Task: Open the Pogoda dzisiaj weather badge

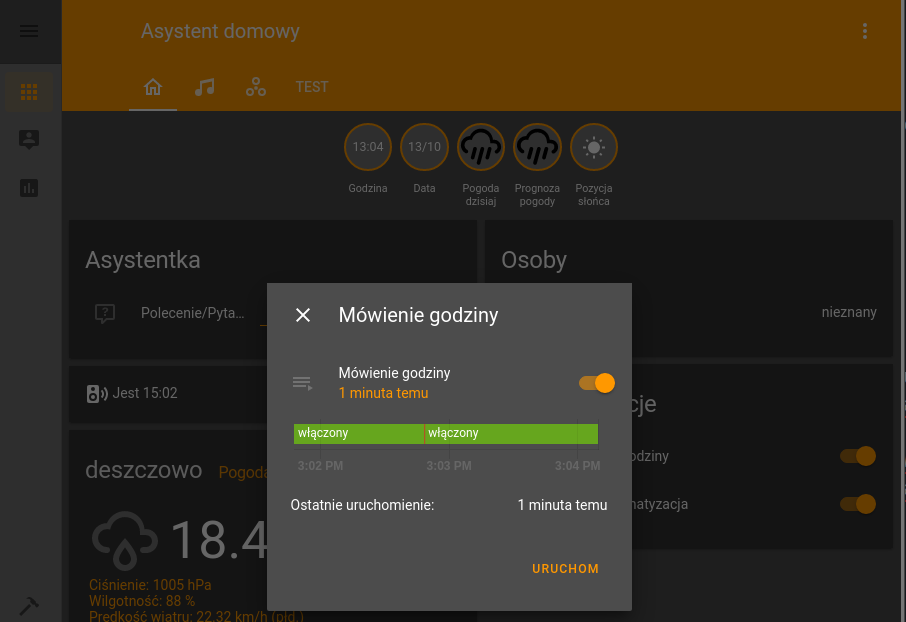Action: point(481,146)
